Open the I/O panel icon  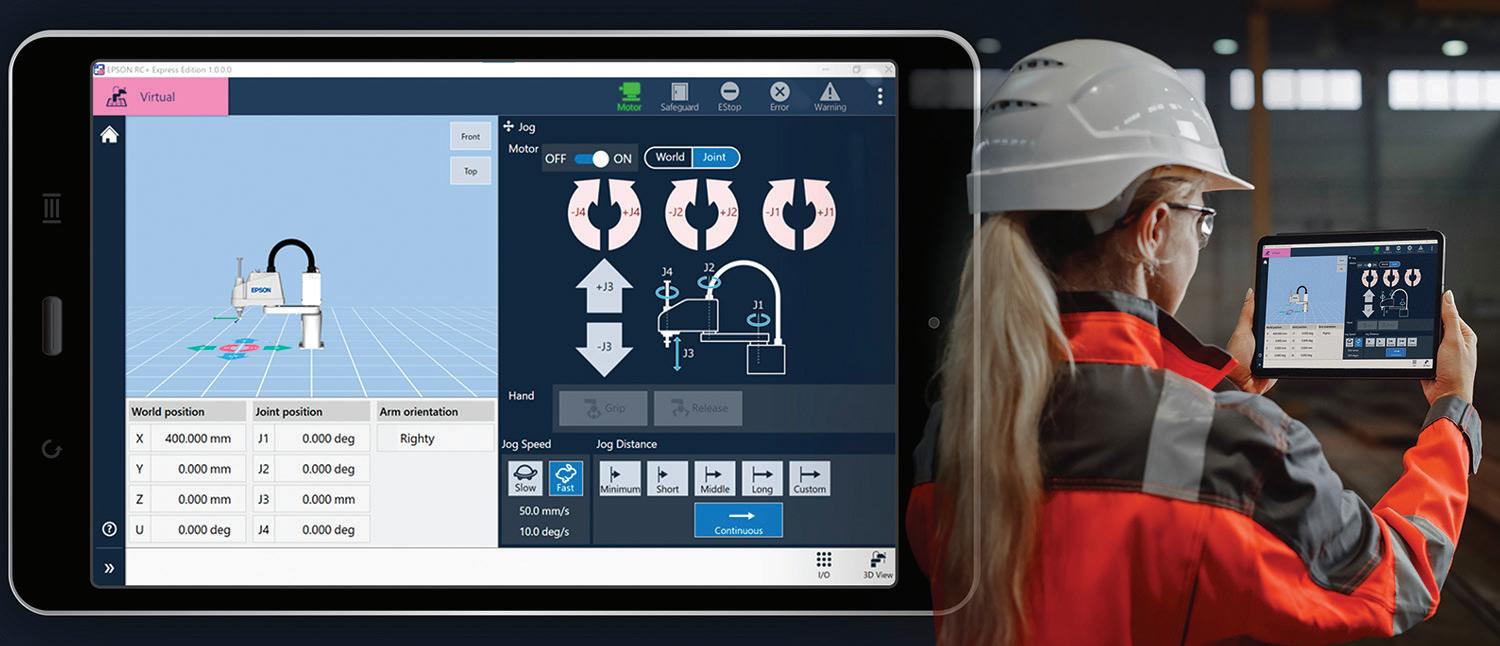(824, 565)
